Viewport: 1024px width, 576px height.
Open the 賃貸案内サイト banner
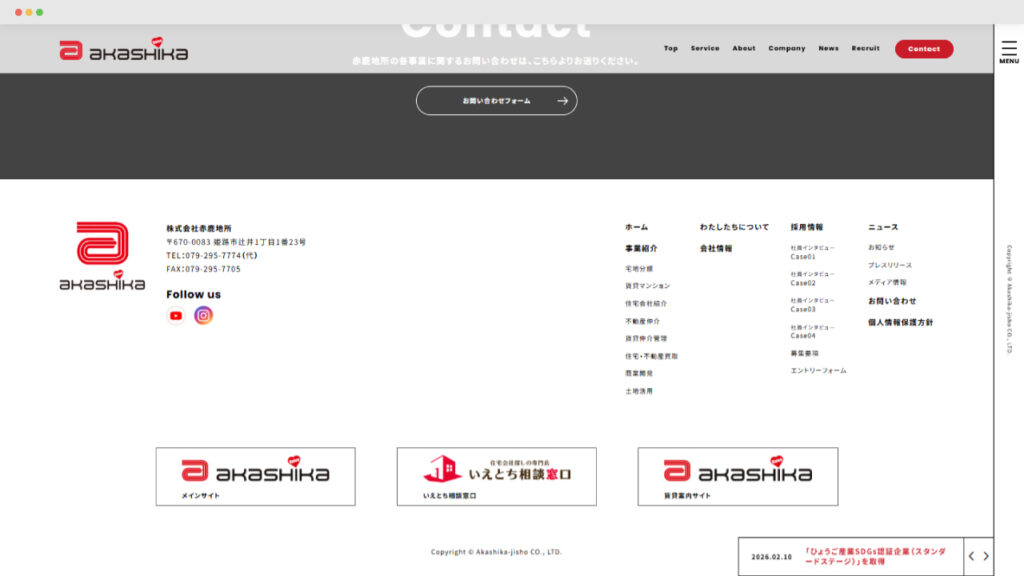[x=738, y=476]
